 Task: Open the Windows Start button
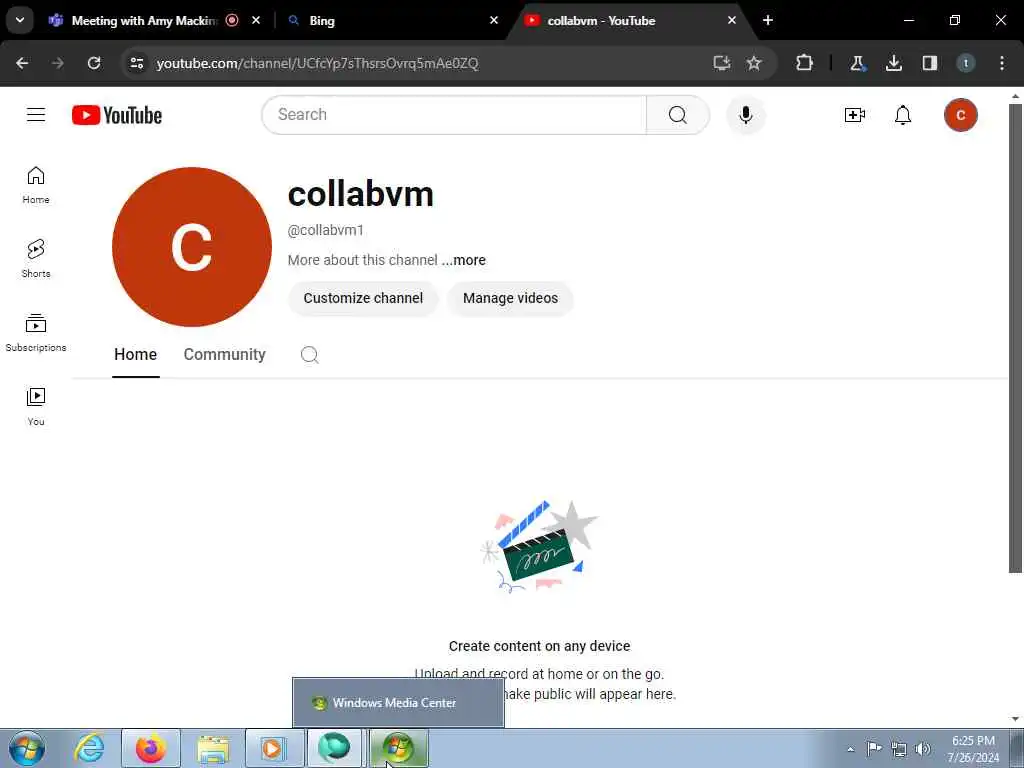(27, 748)
